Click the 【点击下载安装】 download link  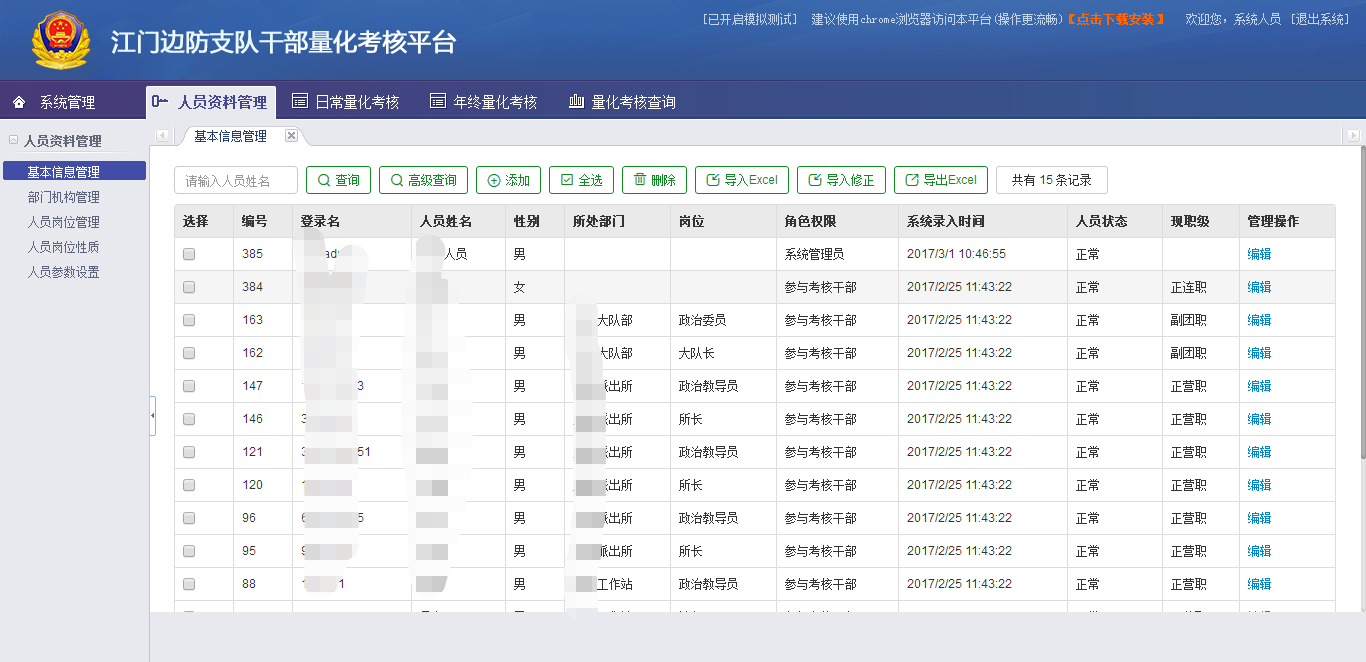pos(1116,19)
